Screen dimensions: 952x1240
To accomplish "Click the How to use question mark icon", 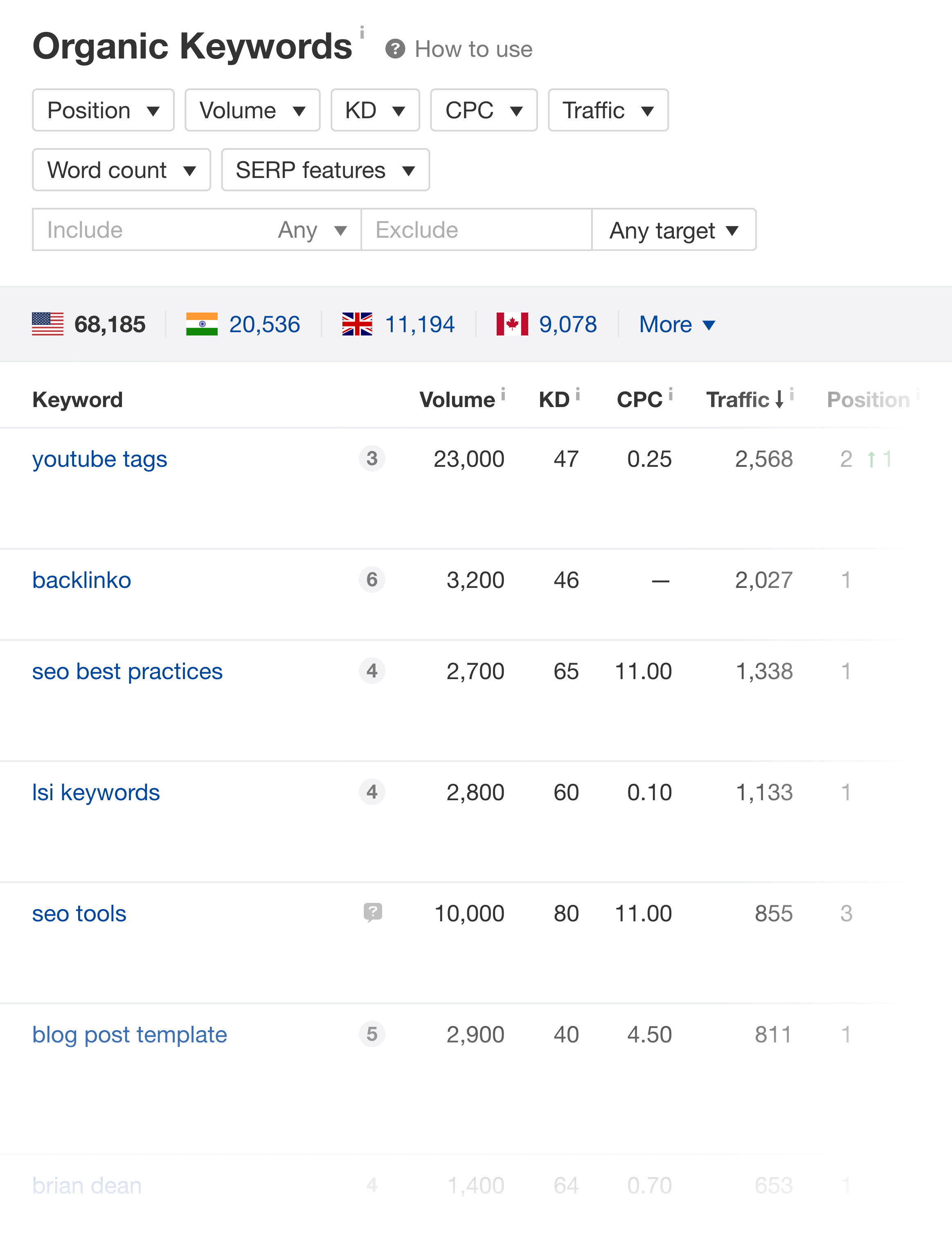I will 395,50.
